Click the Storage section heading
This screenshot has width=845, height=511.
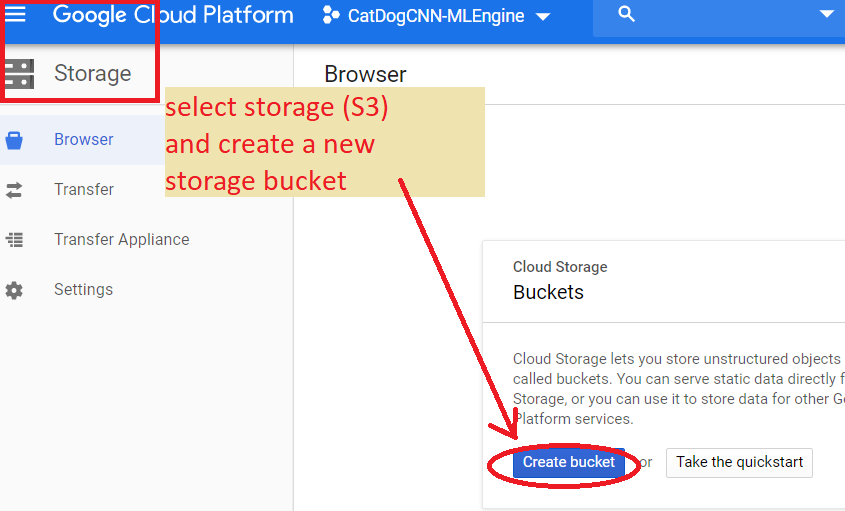pos(92,73)
